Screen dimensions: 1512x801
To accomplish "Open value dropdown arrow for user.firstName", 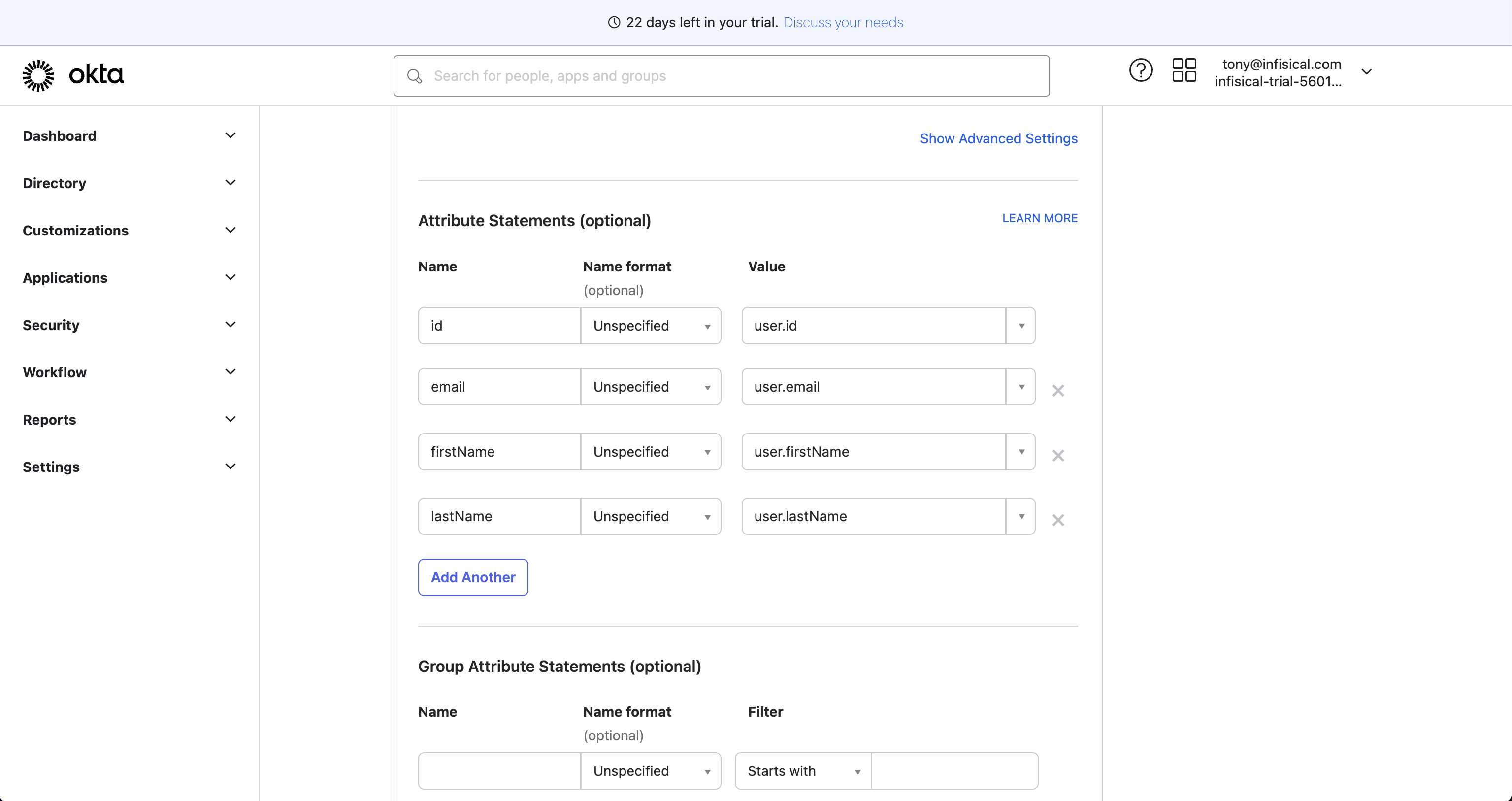I will point(1020,452).
